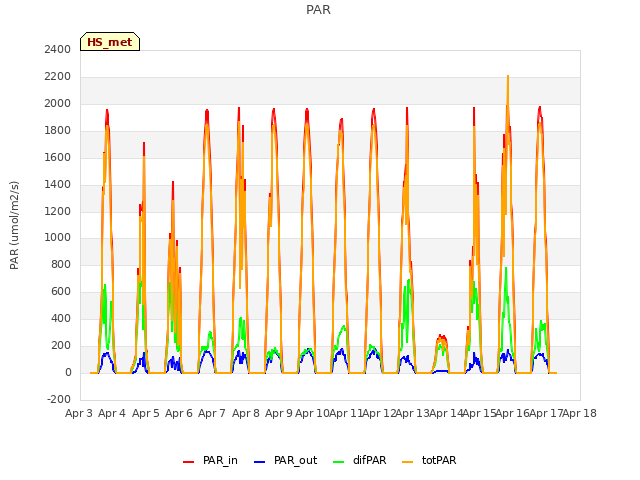The width and height of the screenshot is (640, 480).
Task: Click the tallest orange totPAR spike above 2200
Action: pyautogui.click(x=508, y=78)
